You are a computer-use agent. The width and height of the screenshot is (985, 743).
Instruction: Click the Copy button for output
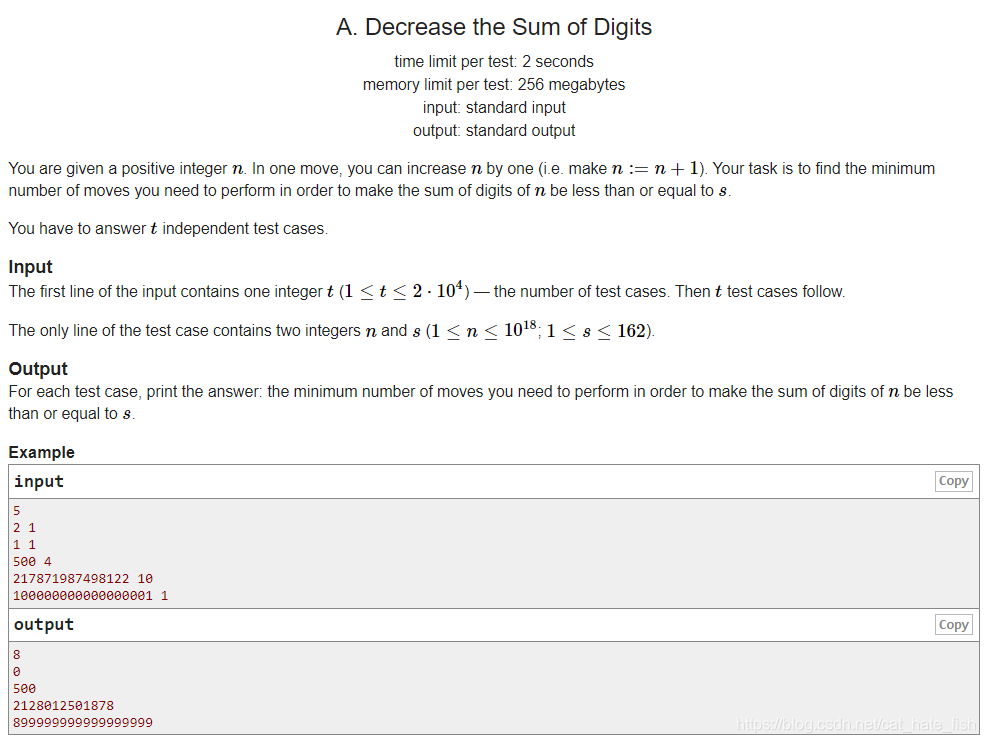tap(953, 625)
